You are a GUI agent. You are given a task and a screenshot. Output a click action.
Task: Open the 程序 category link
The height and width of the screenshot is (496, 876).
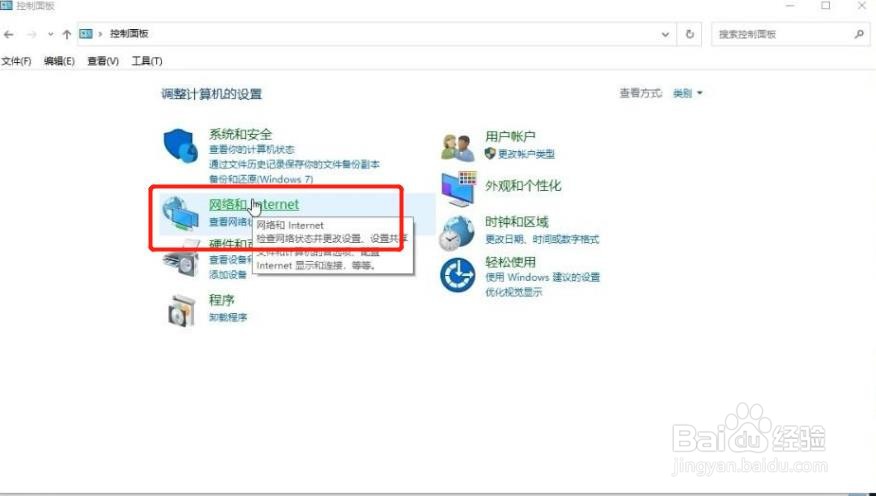(222, 300)
